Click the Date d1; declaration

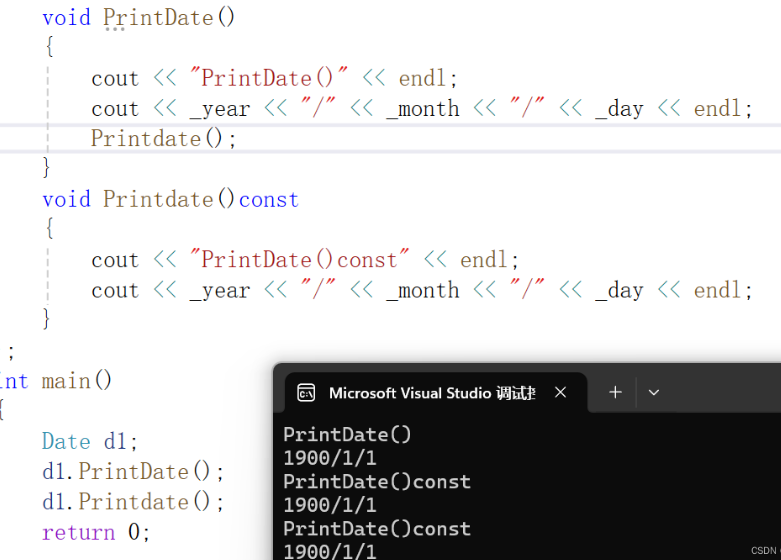coord(90,441)
